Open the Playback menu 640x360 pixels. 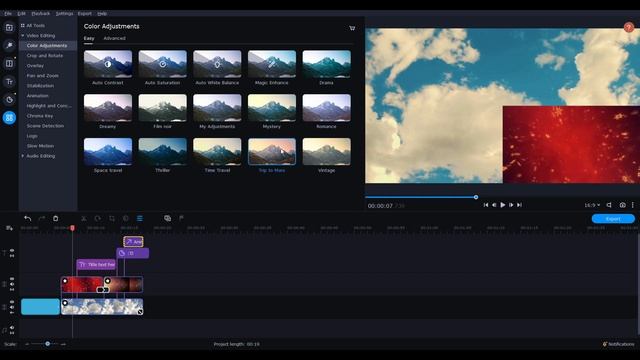click(x=41, y=13)
